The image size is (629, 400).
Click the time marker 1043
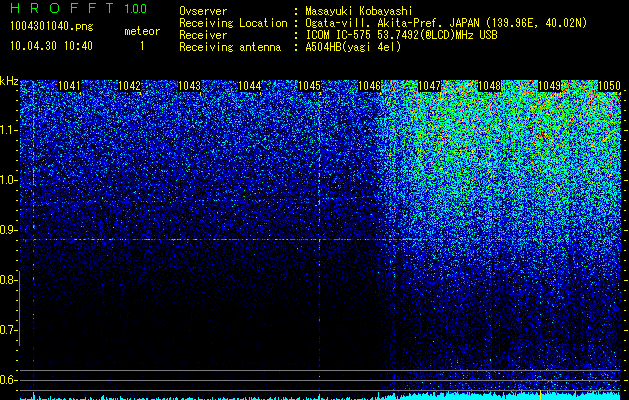coord(189,86)
